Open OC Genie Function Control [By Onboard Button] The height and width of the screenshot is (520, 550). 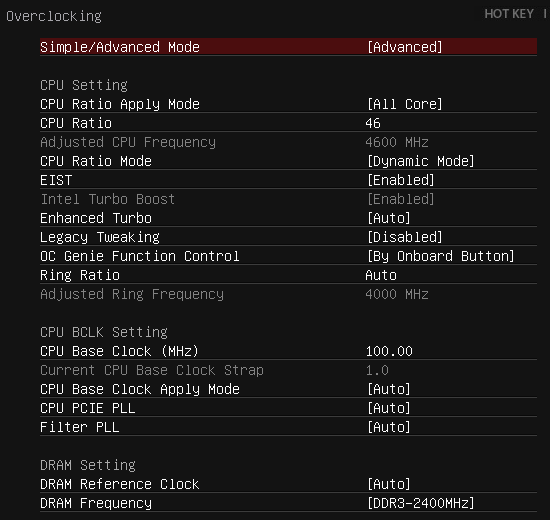pyautogui.click(x=441, y=256)
